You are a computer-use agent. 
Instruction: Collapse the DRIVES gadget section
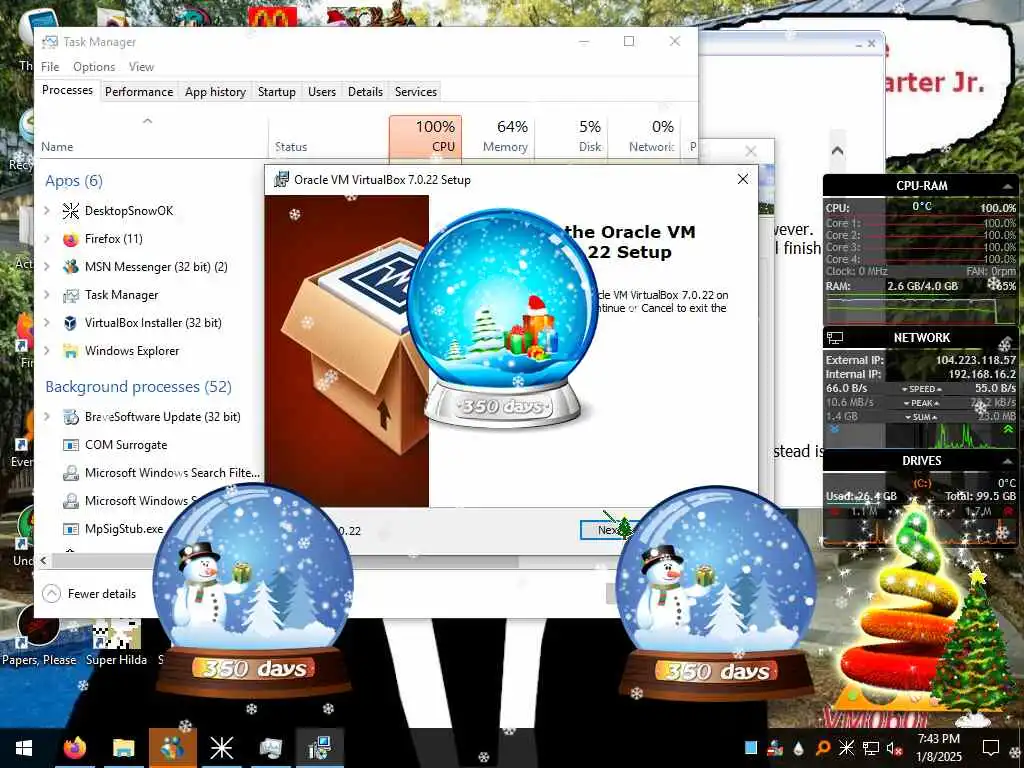1008,461
